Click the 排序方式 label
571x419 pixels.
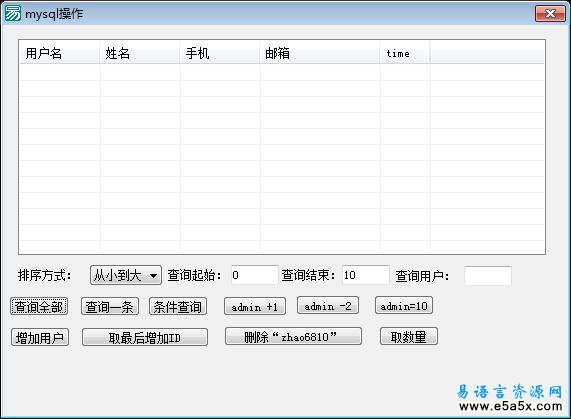coord(44,275)
